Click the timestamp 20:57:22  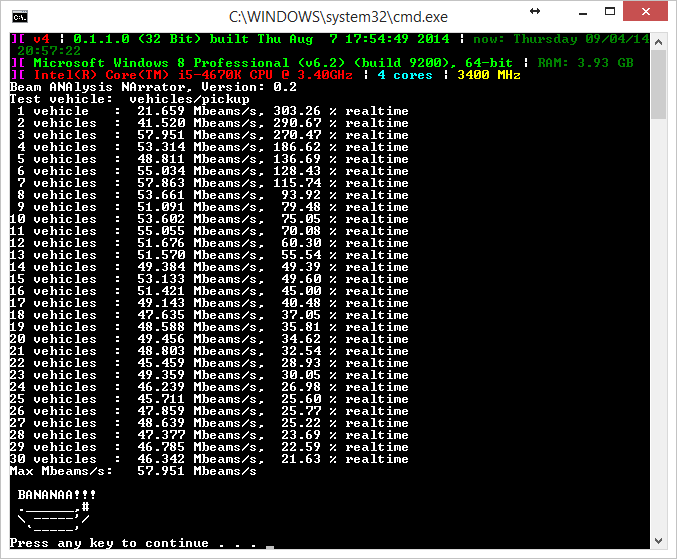tap(49, 51)
